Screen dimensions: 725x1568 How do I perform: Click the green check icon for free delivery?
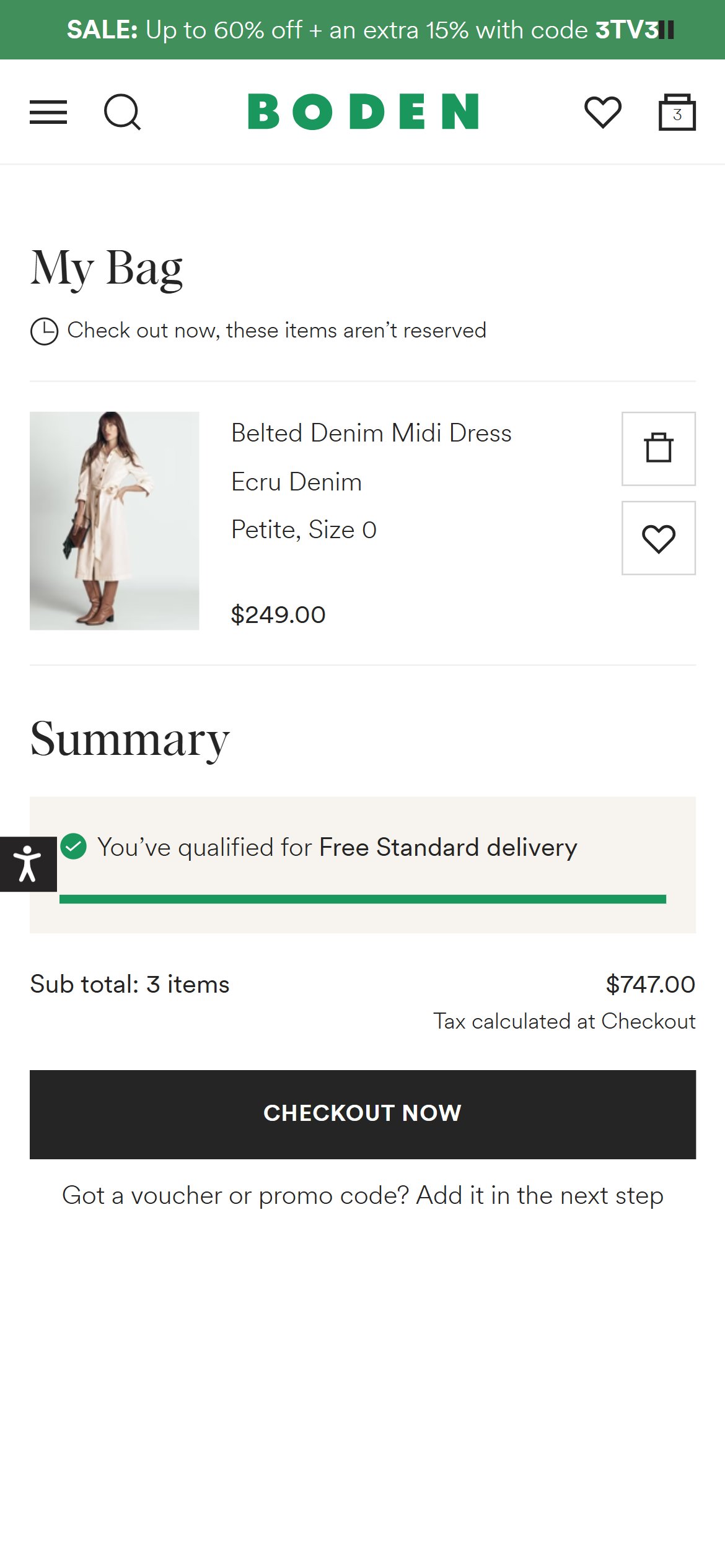pyautogui.click(x=74, y=846)
